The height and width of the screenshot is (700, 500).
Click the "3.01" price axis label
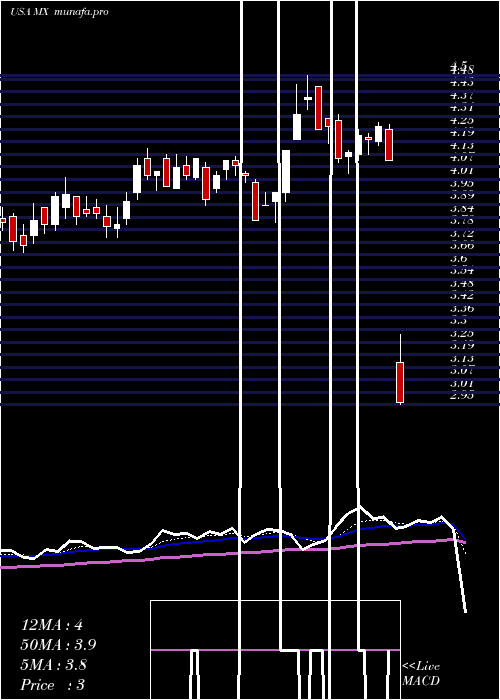point(462,383)
